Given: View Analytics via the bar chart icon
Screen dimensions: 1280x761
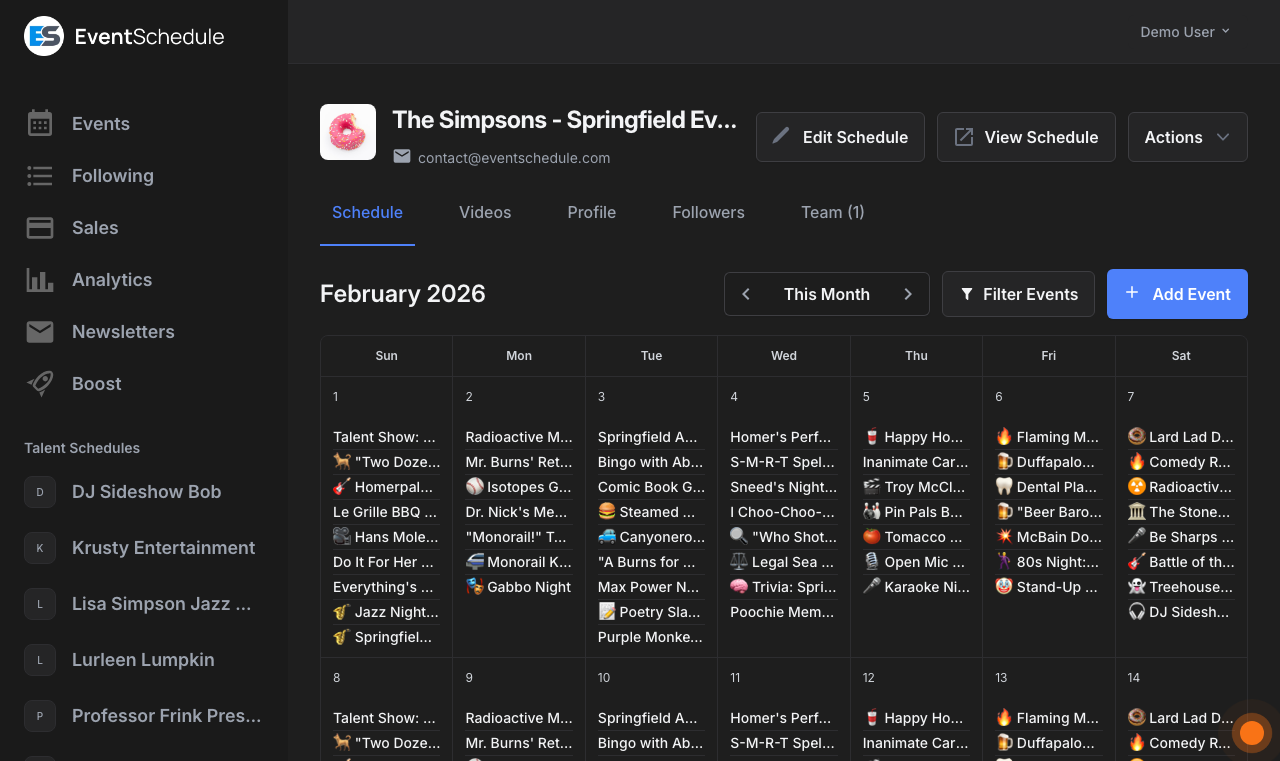Looking at the screenshot, I should [39, 279].
